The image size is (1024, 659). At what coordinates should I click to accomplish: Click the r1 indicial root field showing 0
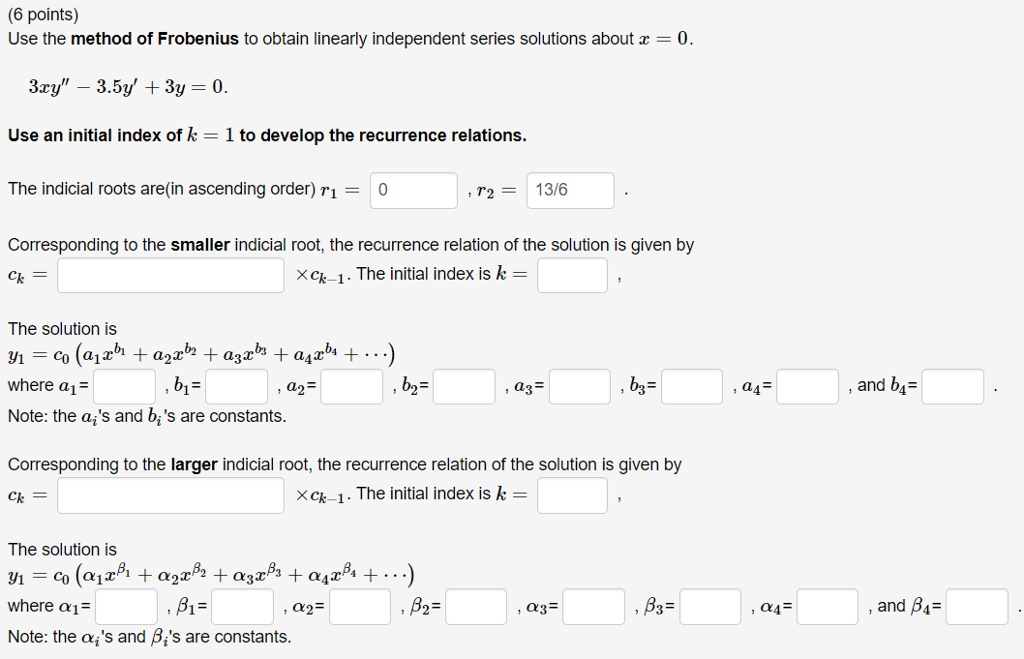pyautogui.click(x=413, y=190)
